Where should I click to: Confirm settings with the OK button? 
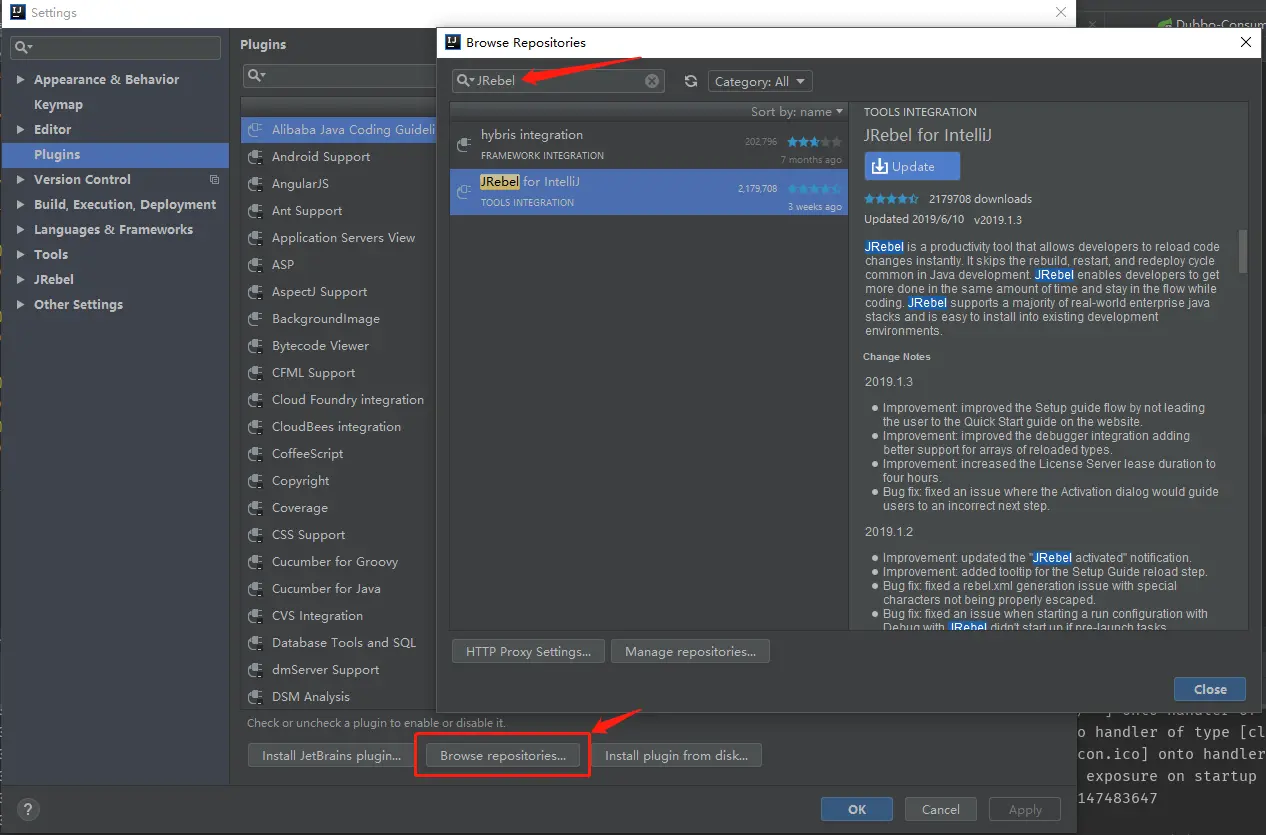[x=857, y=810]
